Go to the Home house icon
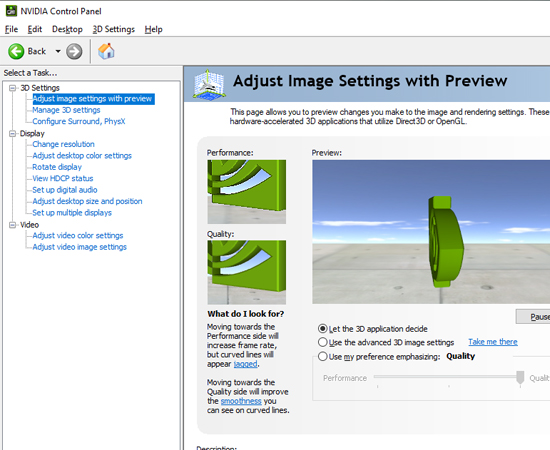This screenshot has width=550, height=450. click(x=106, y=51)
